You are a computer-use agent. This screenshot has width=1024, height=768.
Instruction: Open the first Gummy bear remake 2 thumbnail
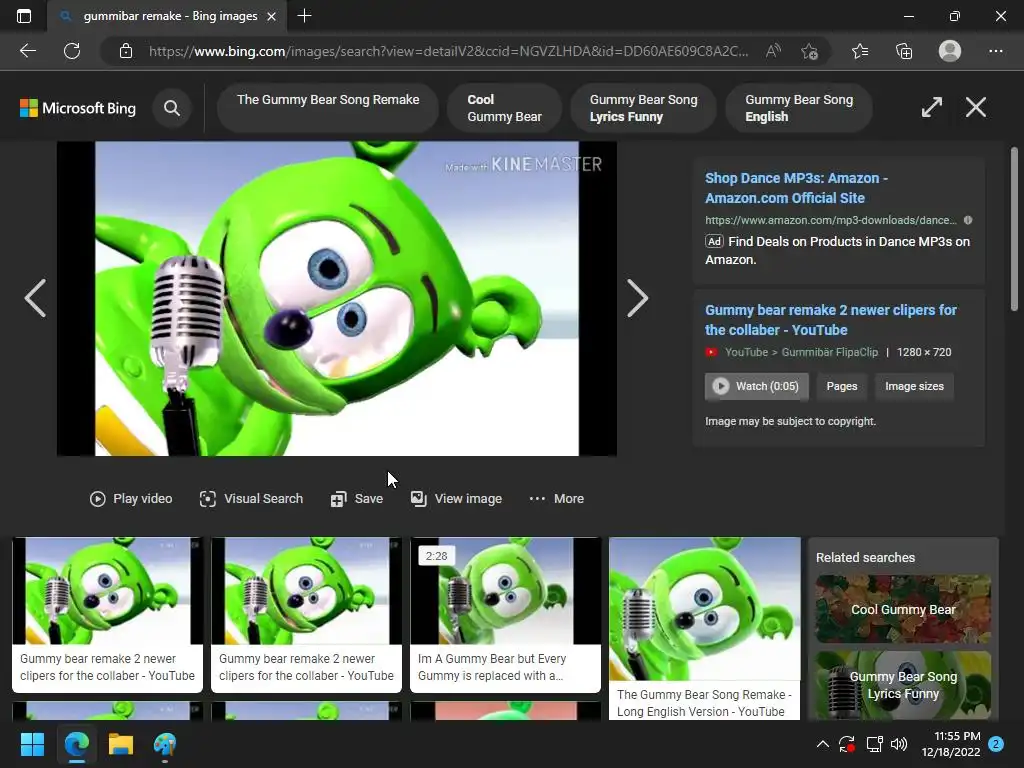108,615
